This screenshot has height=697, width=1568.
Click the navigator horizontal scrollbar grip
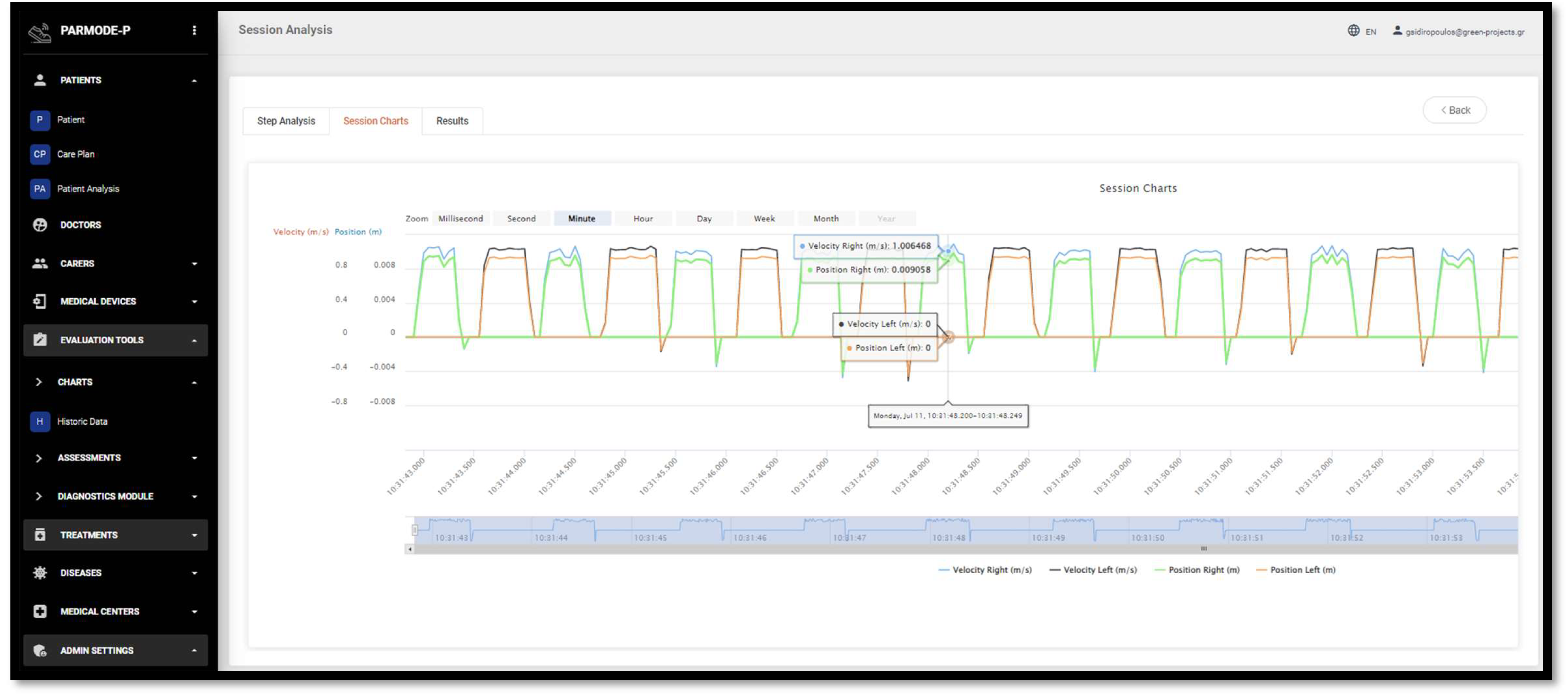pyautogui.click(x=1203, y=549)
